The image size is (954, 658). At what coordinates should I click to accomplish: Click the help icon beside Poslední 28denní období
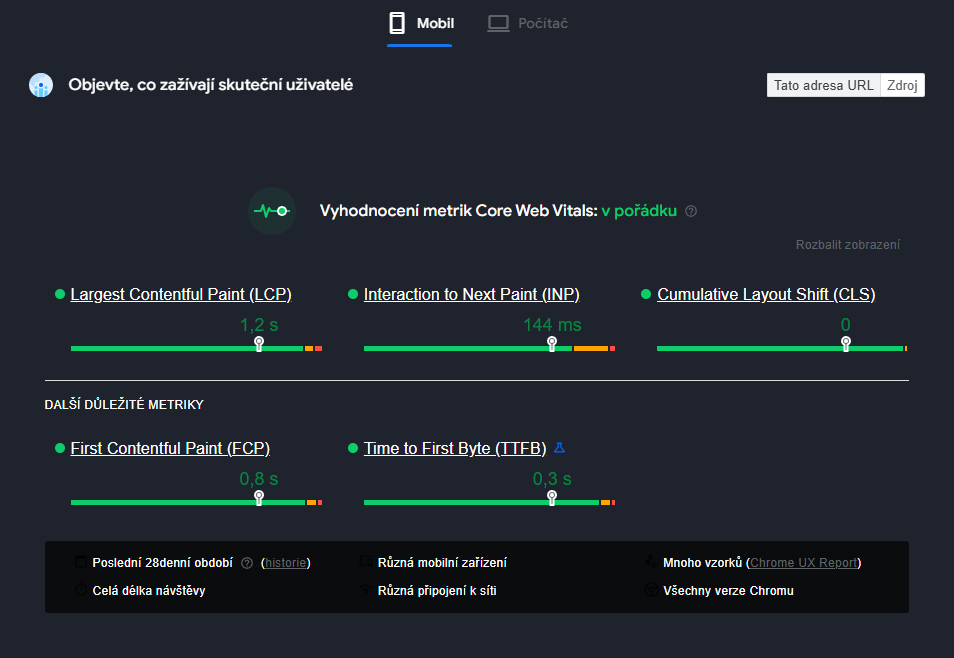tap(247, 563)
